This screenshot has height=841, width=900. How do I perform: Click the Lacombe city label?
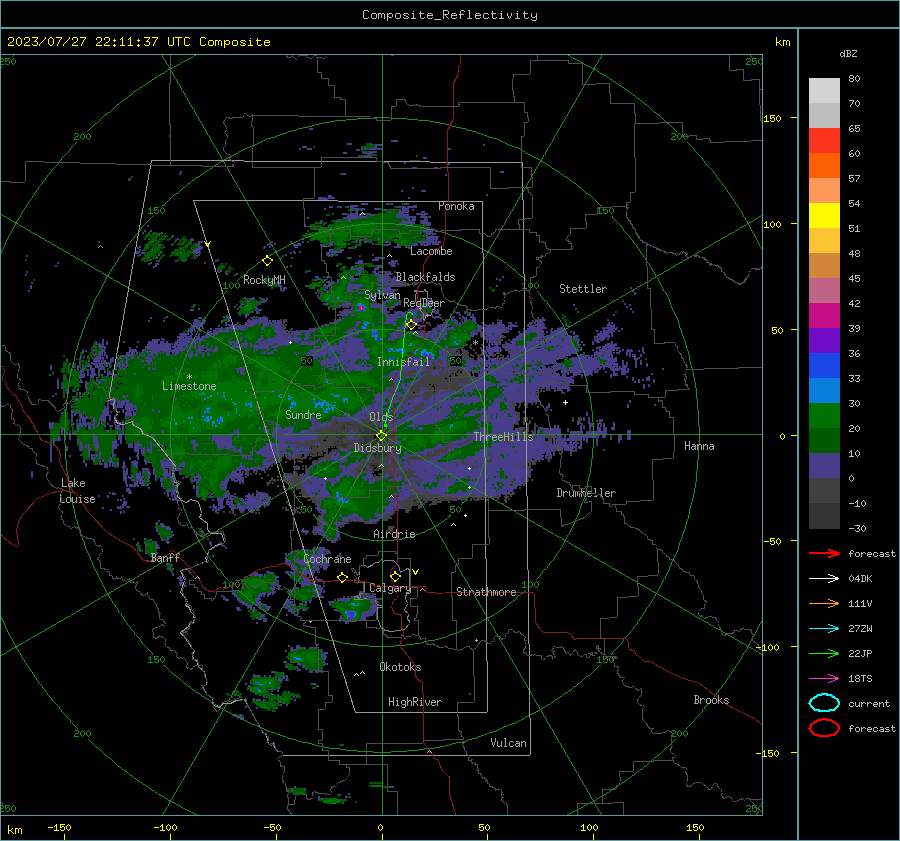pyautogui.click(x=431, y=251)
